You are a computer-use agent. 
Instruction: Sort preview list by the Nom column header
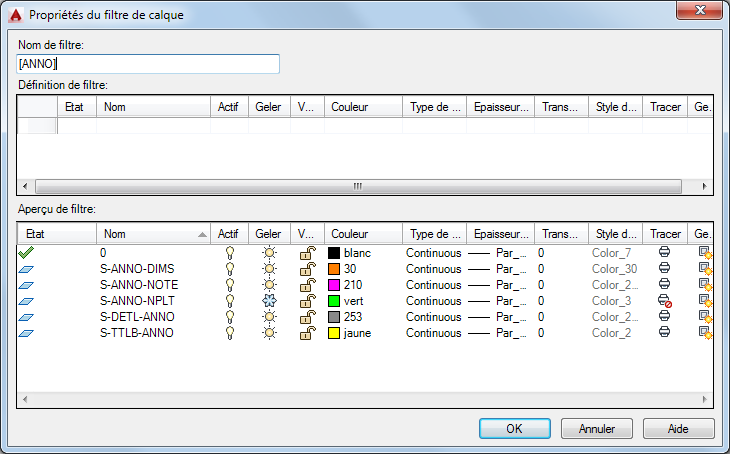(x=154, y=234)
